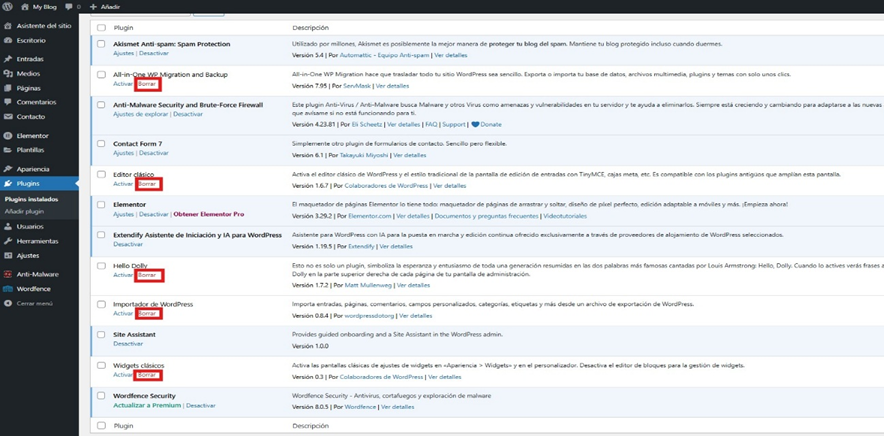Open the Entradas menu label
This screenshot has width=884, height=436.
[x=30, y=59]
